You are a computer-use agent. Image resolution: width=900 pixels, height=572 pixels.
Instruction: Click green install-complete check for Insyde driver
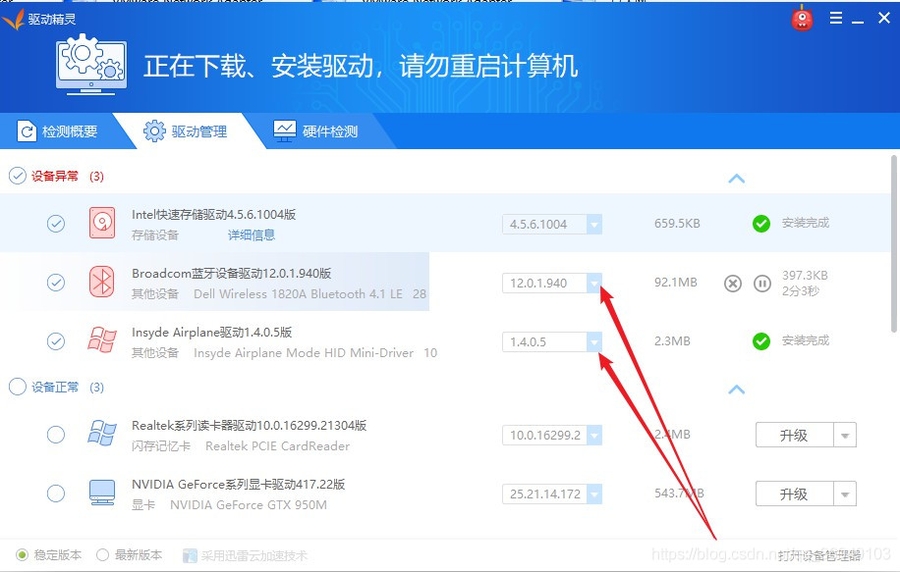point(761,341)
